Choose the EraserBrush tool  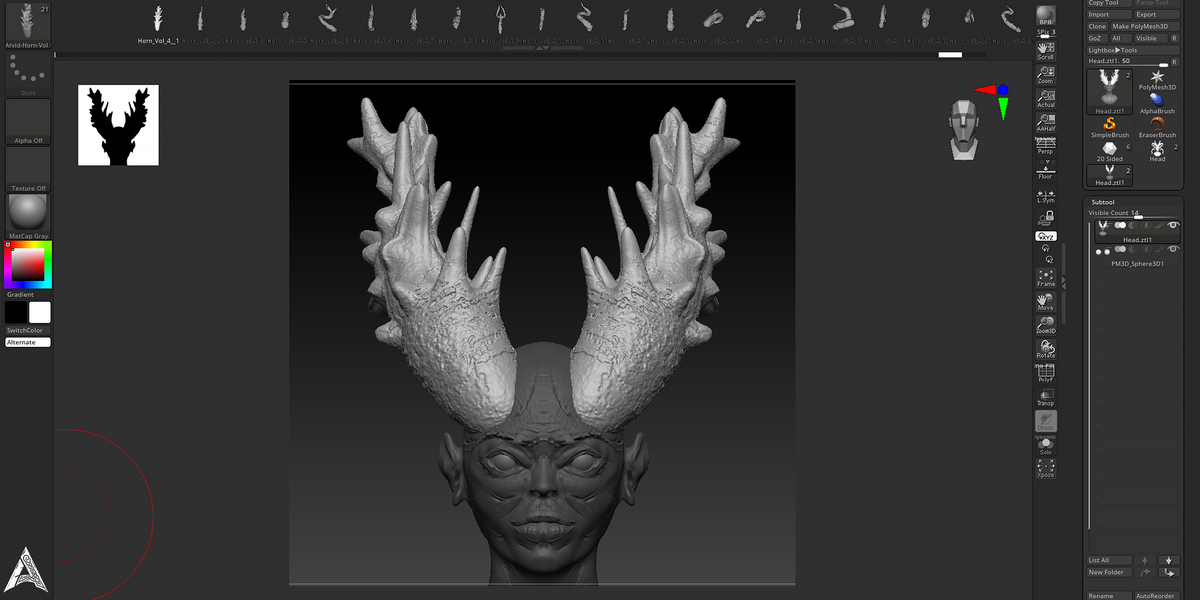1157,127
